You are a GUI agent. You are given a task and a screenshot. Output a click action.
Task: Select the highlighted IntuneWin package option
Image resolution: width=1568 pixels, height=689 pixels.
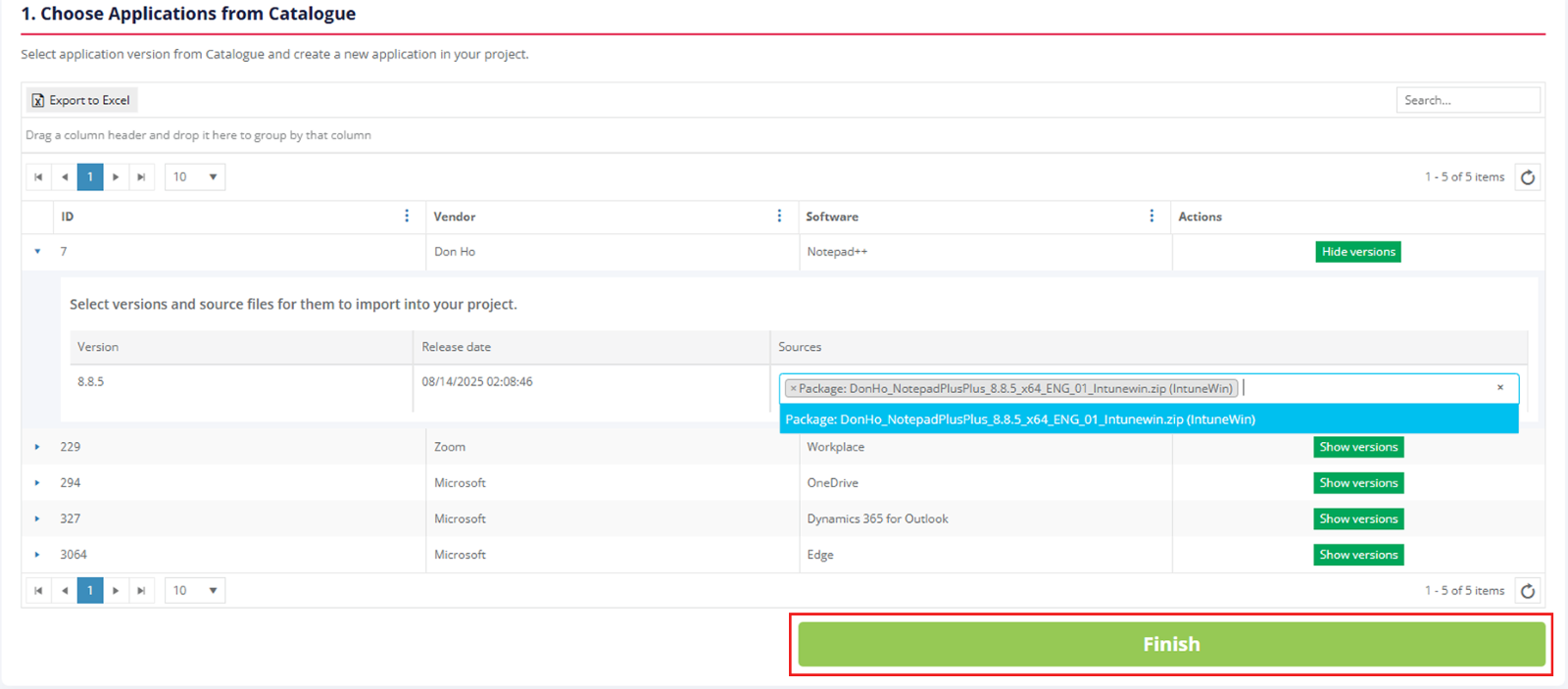click(1019, 419)
